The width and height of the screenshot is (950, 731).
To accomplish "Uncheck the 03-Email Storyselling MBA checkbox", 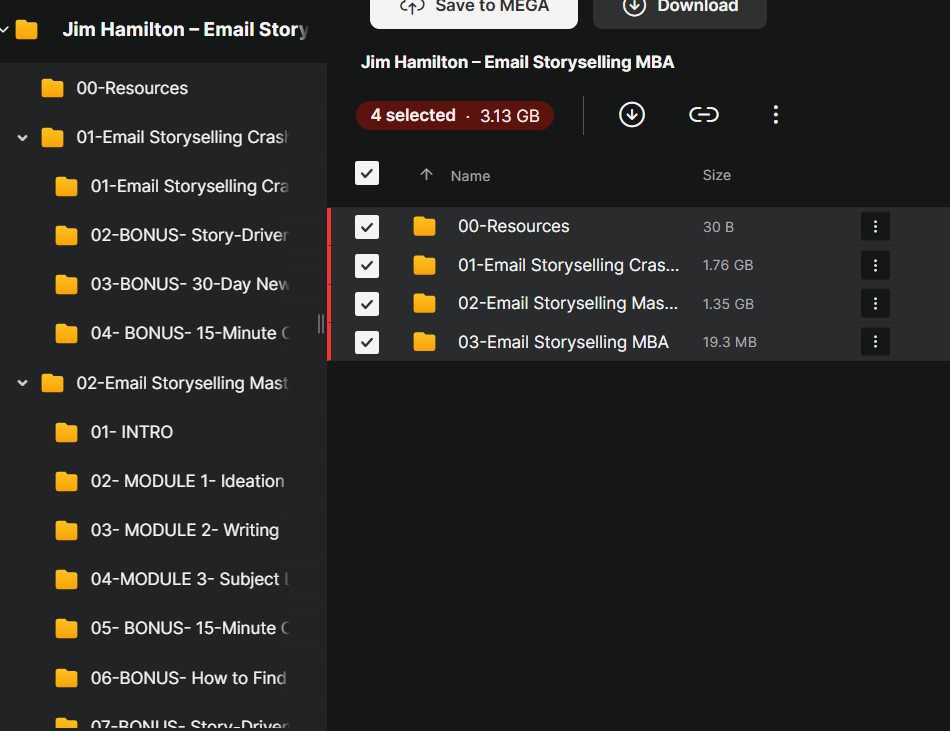I will (367, 342).
